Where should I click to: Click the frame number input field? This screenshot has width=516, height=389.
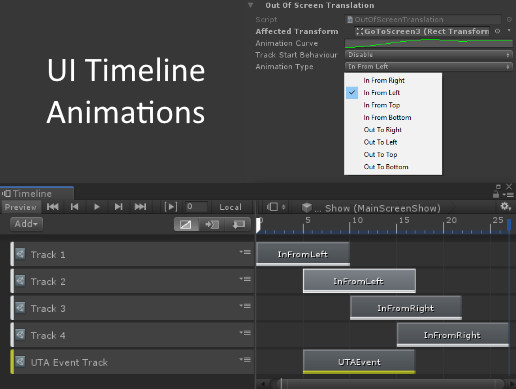coord(197,207)
